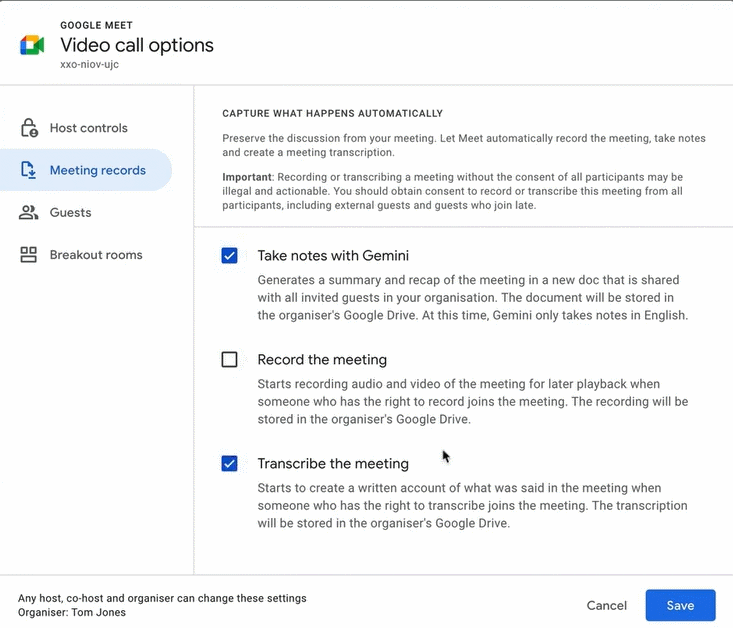This screenshot has width=733, height=628.
Task: Select the Meeting records tab
Action: (x=86, y=170)
